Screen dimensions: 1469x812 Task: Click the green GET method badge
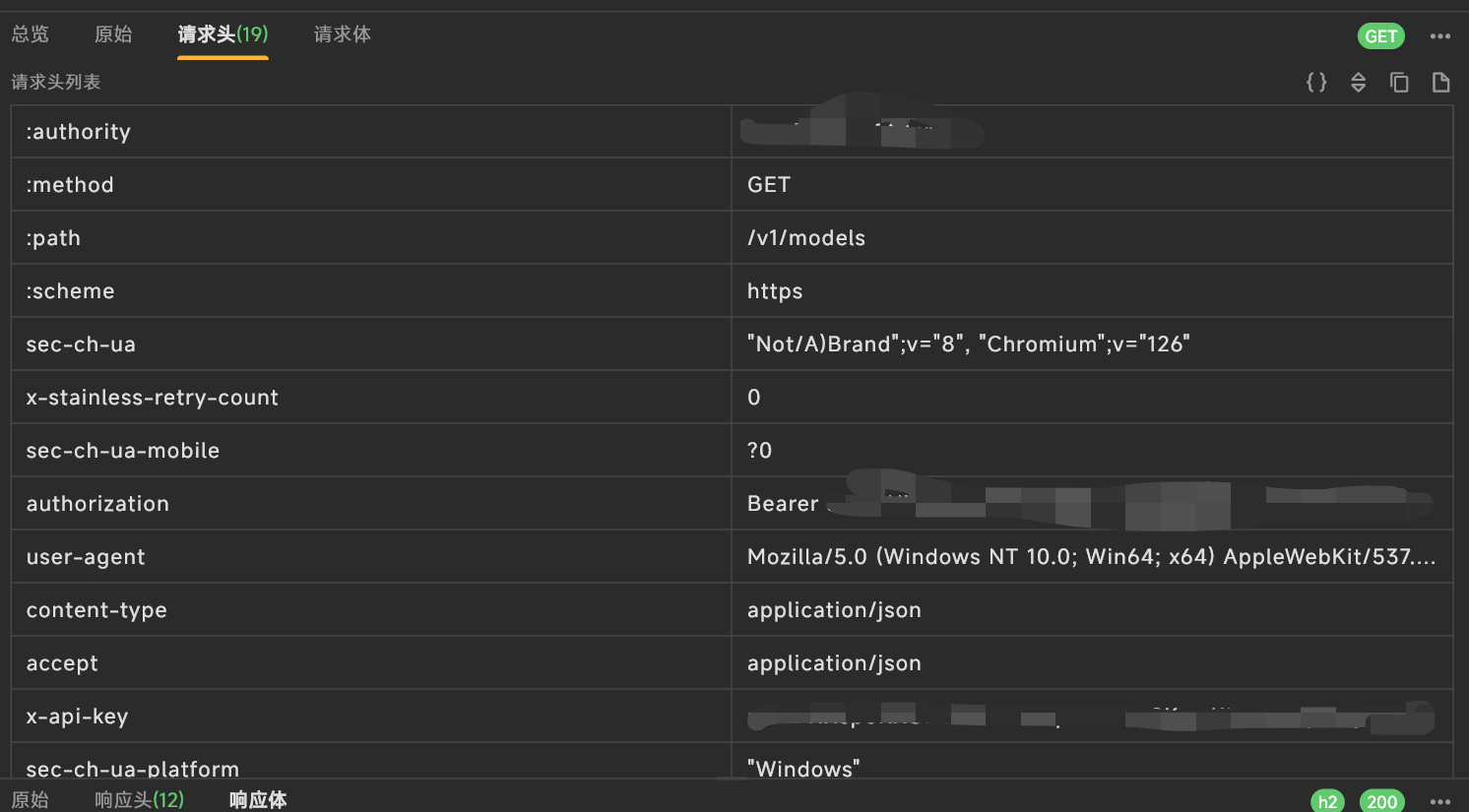coord(1381,36)
